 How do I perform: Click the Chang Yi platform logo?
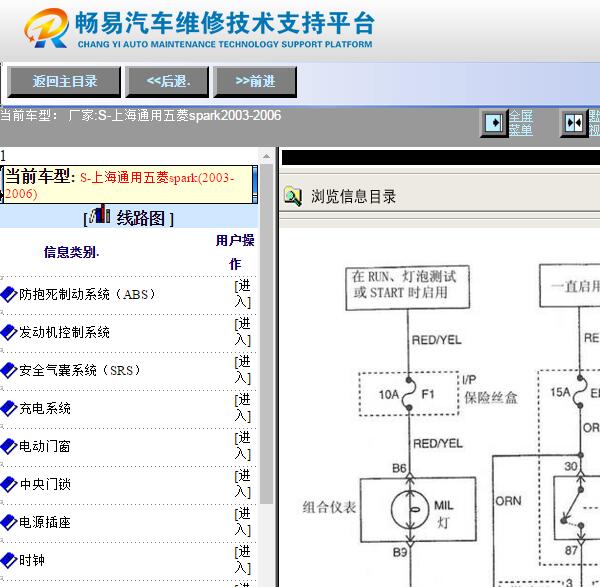click(47, 28)
